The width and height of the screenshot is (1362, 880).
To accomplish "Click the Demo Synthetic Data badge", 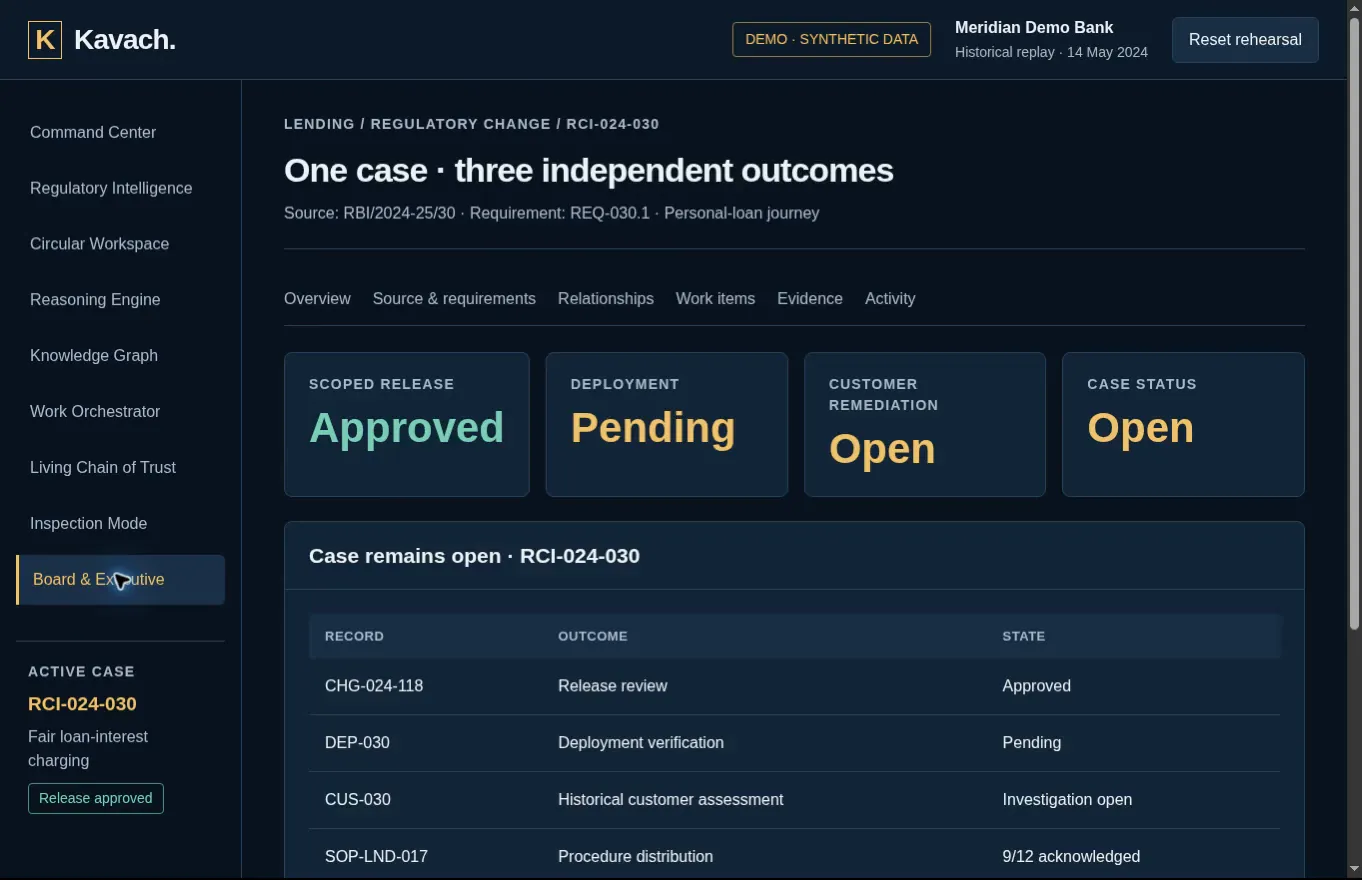I will 832,40.
